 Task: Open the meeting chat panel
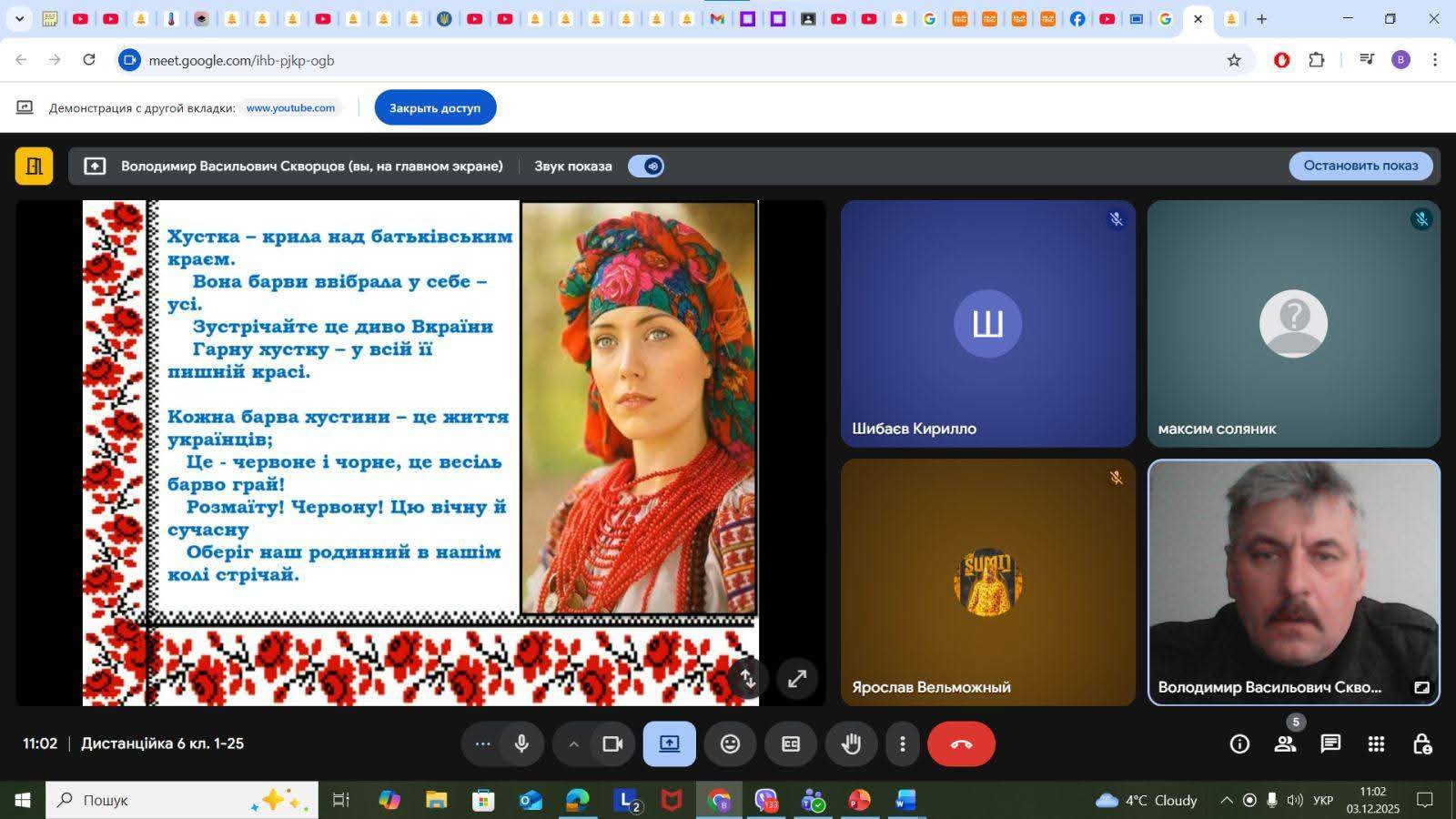1330,744
